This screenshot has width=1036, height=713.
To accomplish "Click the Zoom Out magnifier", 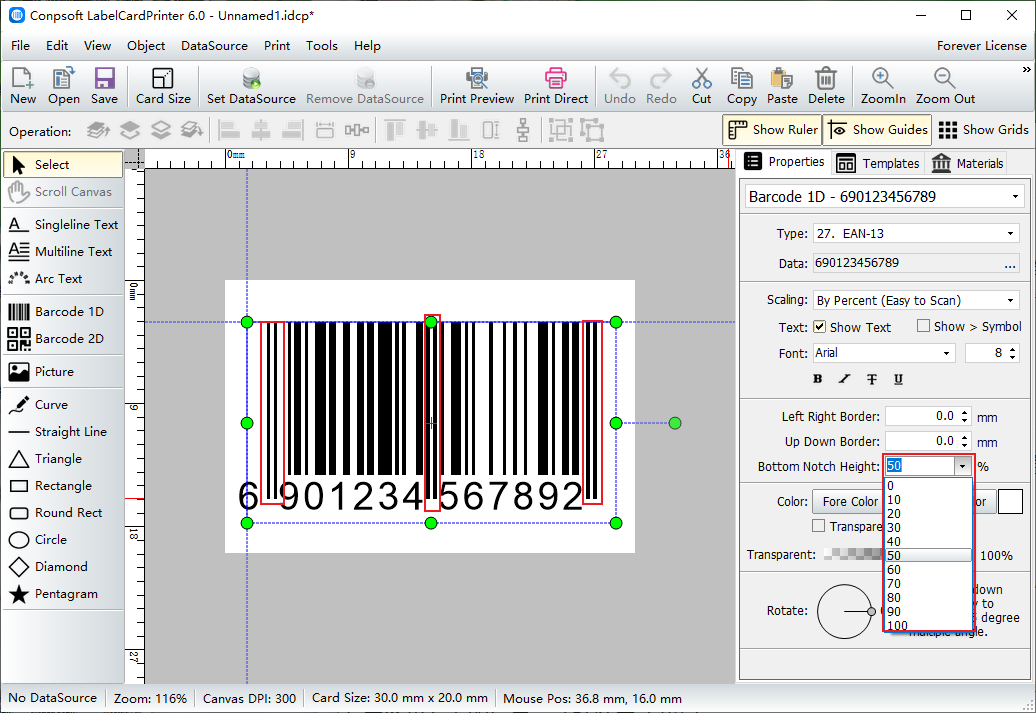I will pos(945,85).
